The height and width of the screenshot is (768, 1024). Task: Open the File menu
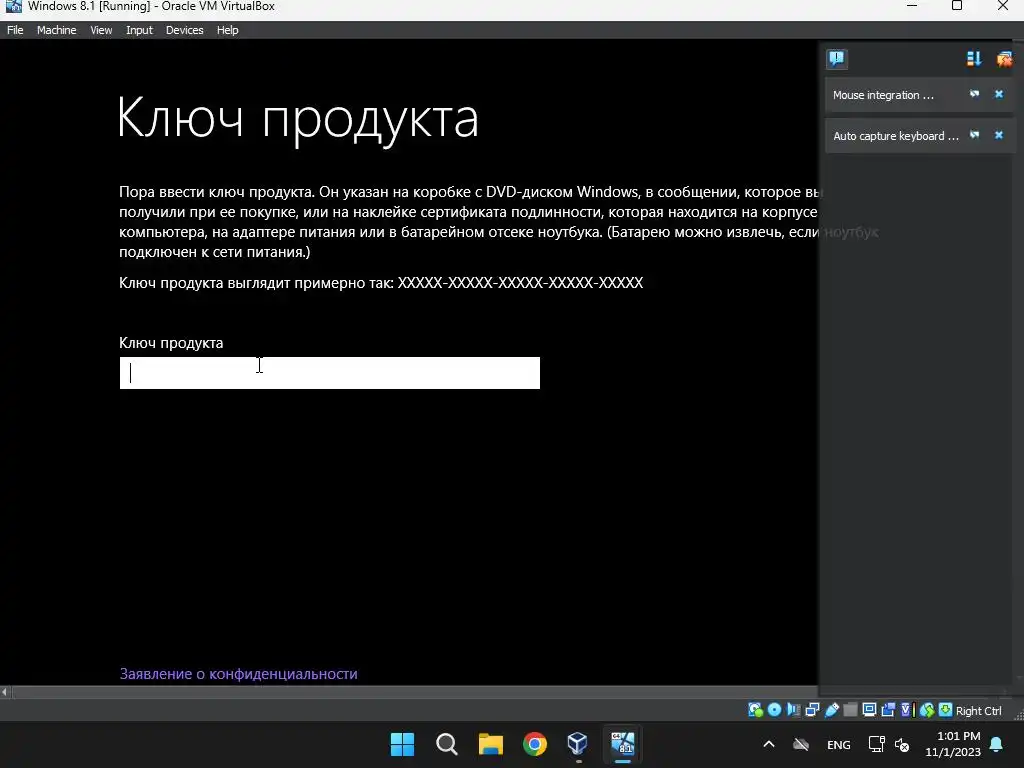click(x=15, y=30)
